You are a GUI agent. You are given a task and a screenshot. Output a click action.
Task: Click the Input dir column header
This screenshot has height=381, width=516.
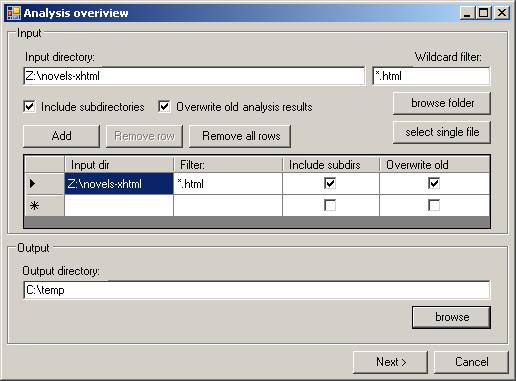tap(119, 165)
